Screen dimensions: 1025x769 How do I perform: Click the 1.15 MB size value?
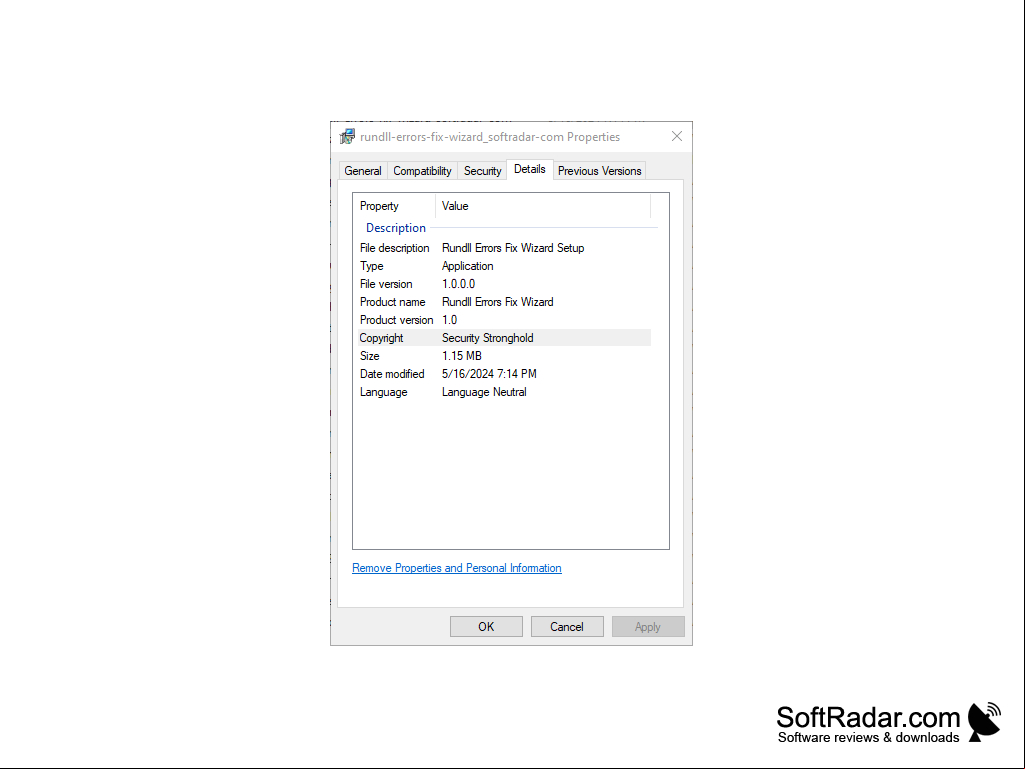coord(462,356)
